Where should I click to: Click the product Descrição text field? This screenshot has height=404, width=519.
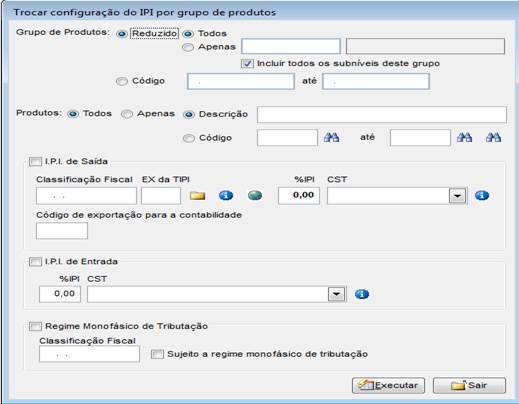coord(382,115)
